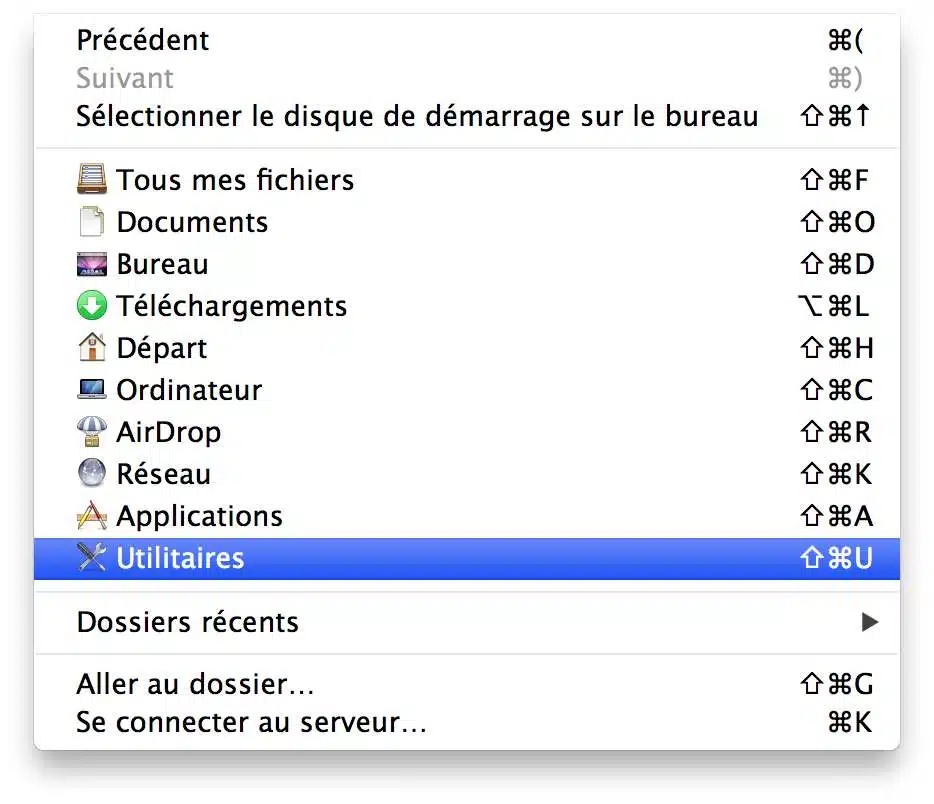Image resolution: width=934 pixels, height=804 pixels.
Task: Click the Utilitaires tools icon
Action: click(92, 557)
